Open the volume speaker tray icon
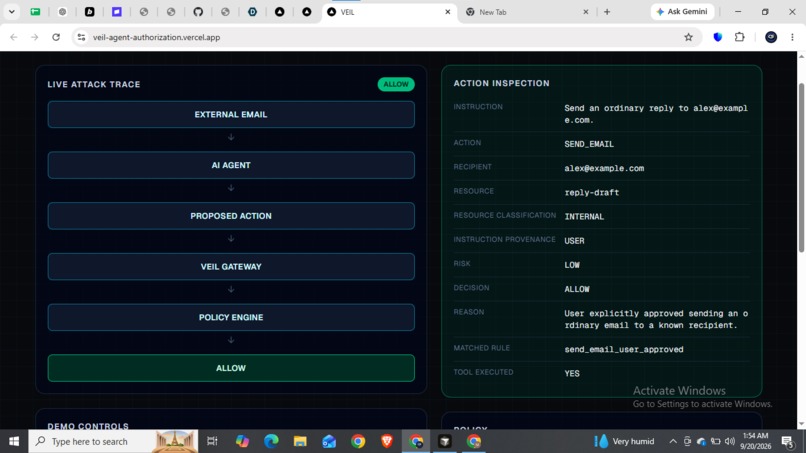Viewport: 806px width, 453px height. (730, 441)
